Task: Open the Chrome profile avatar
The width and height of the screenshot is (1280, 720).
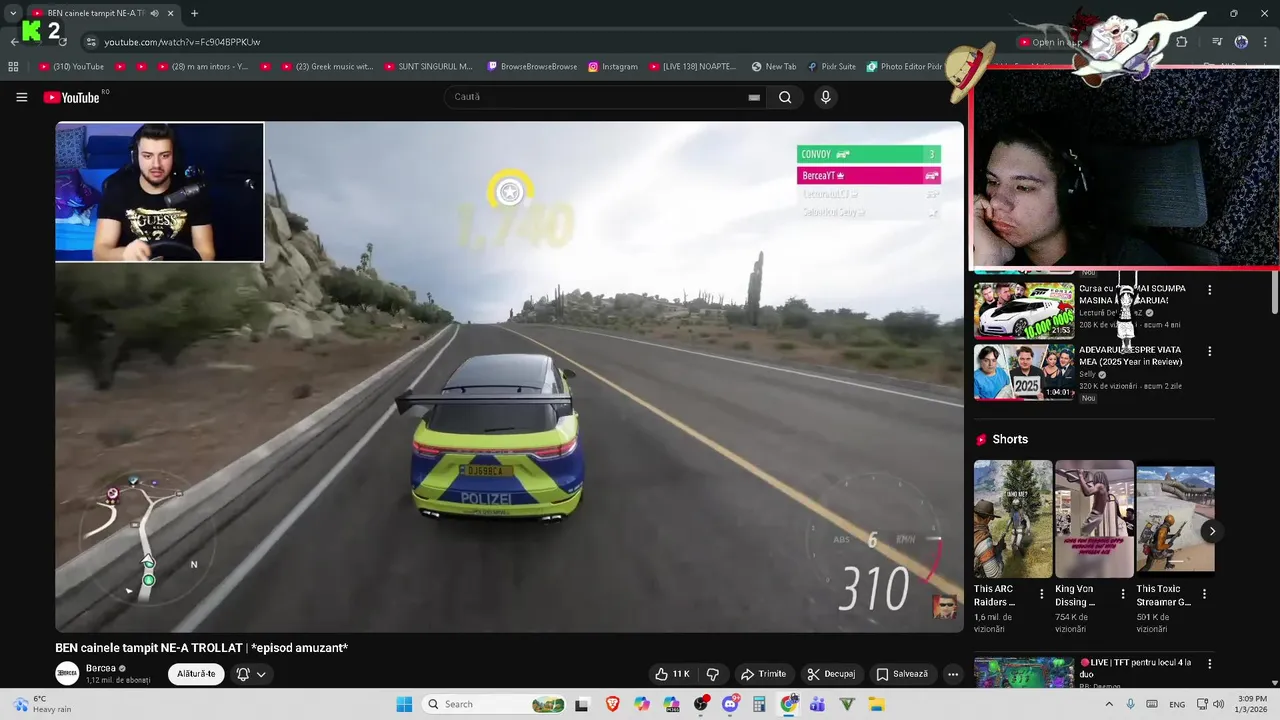Action: pyautogui.click(x=1241, y=42)
